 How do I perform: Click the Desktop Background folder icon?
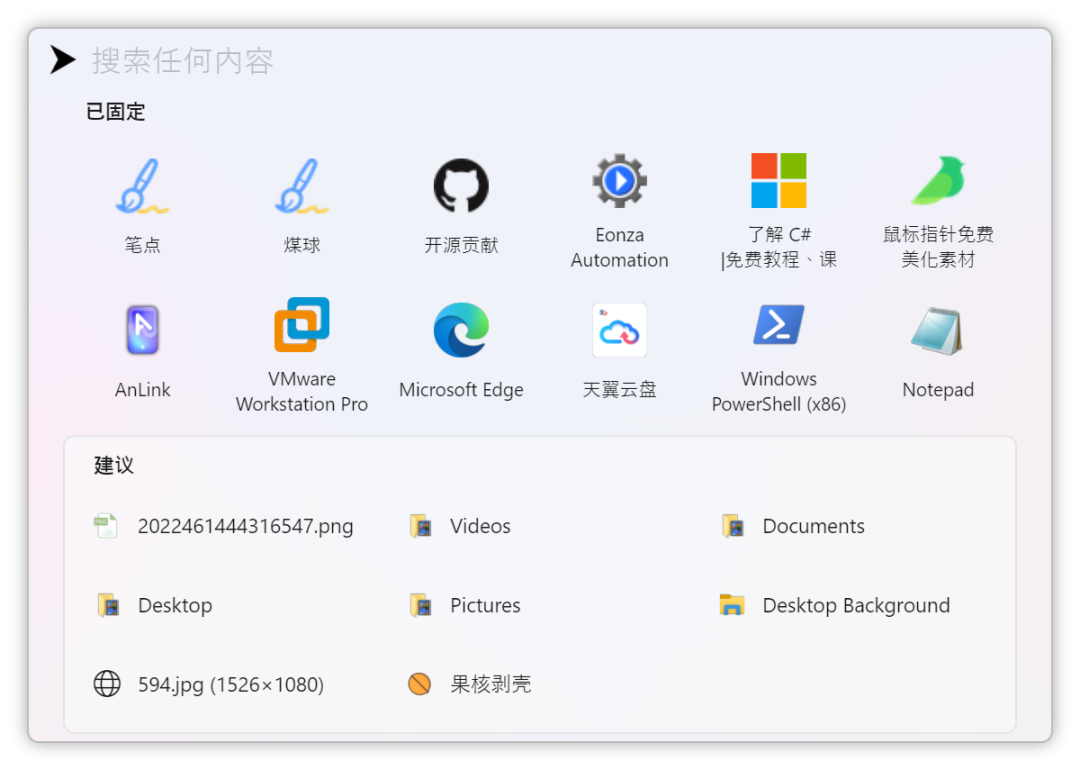click(x=731, y=604)
